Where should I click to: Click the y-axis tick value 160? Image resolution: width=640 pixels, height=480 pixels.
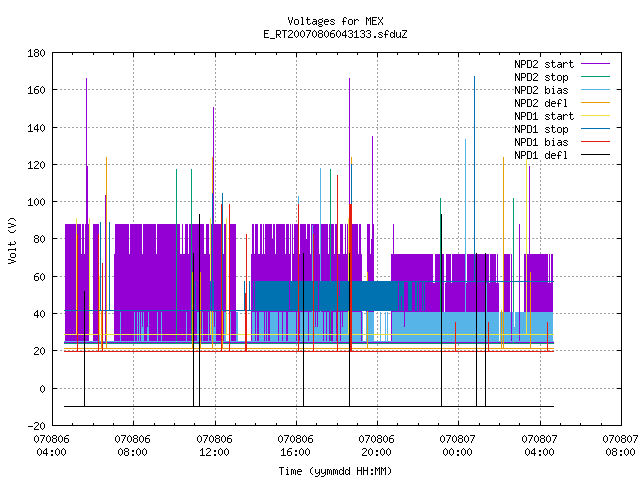pyautogui.click(x=36, y=90)
